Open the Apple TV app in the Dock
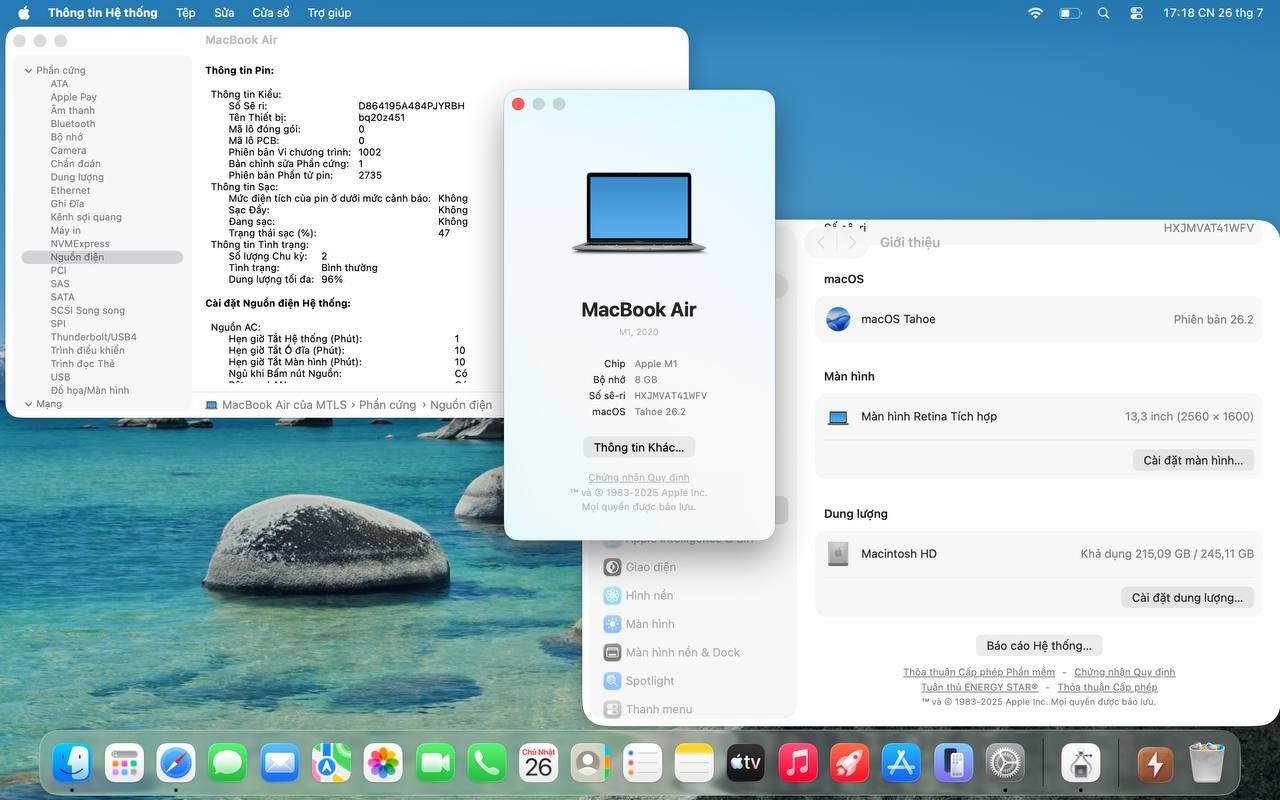Viewport: 1280px width, 800px height. [746, 764]
